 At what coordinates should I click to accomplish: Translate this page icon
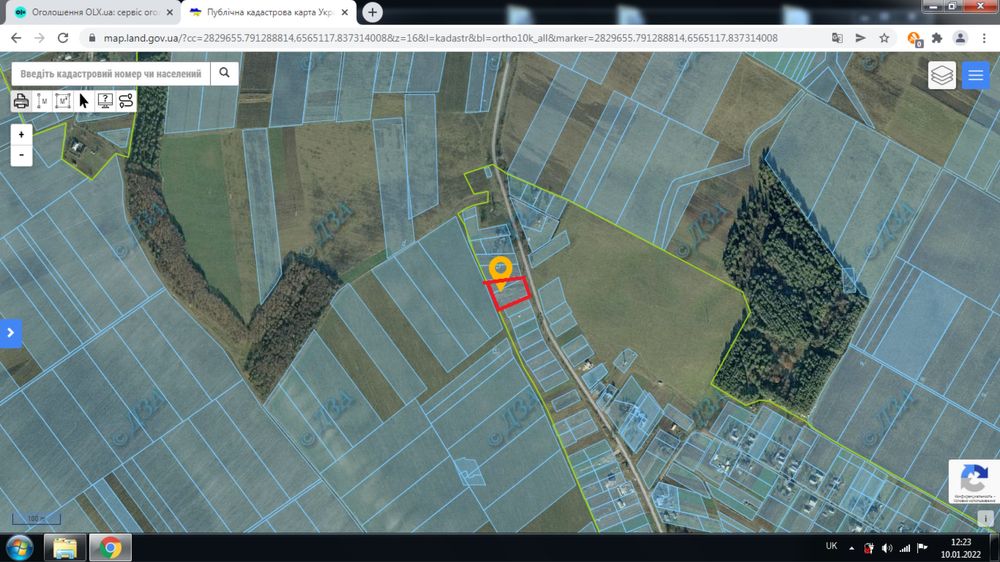pyautogui.click(x=837, y=38)
